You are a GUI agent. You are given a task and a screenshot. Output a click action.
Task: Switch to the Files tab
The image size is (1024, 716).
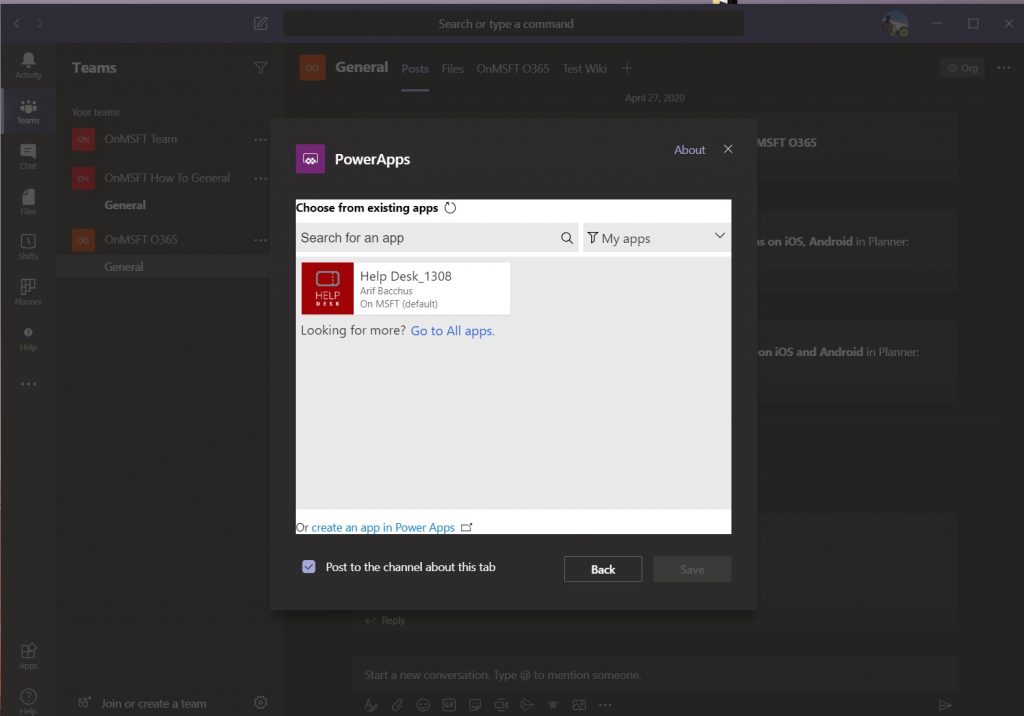click(x=452, y=69)
